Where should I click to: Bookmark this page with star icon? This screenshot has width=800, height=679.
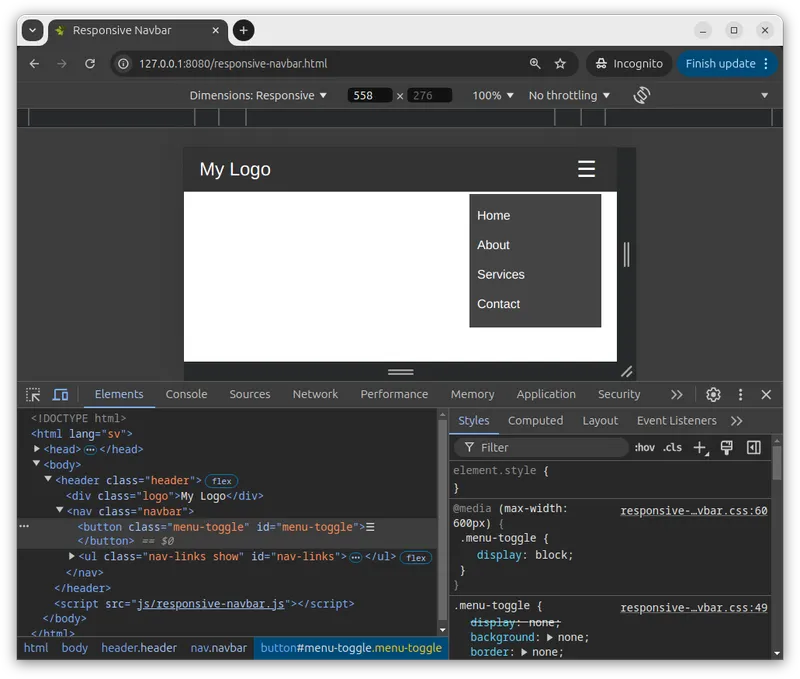pos(560,63)
